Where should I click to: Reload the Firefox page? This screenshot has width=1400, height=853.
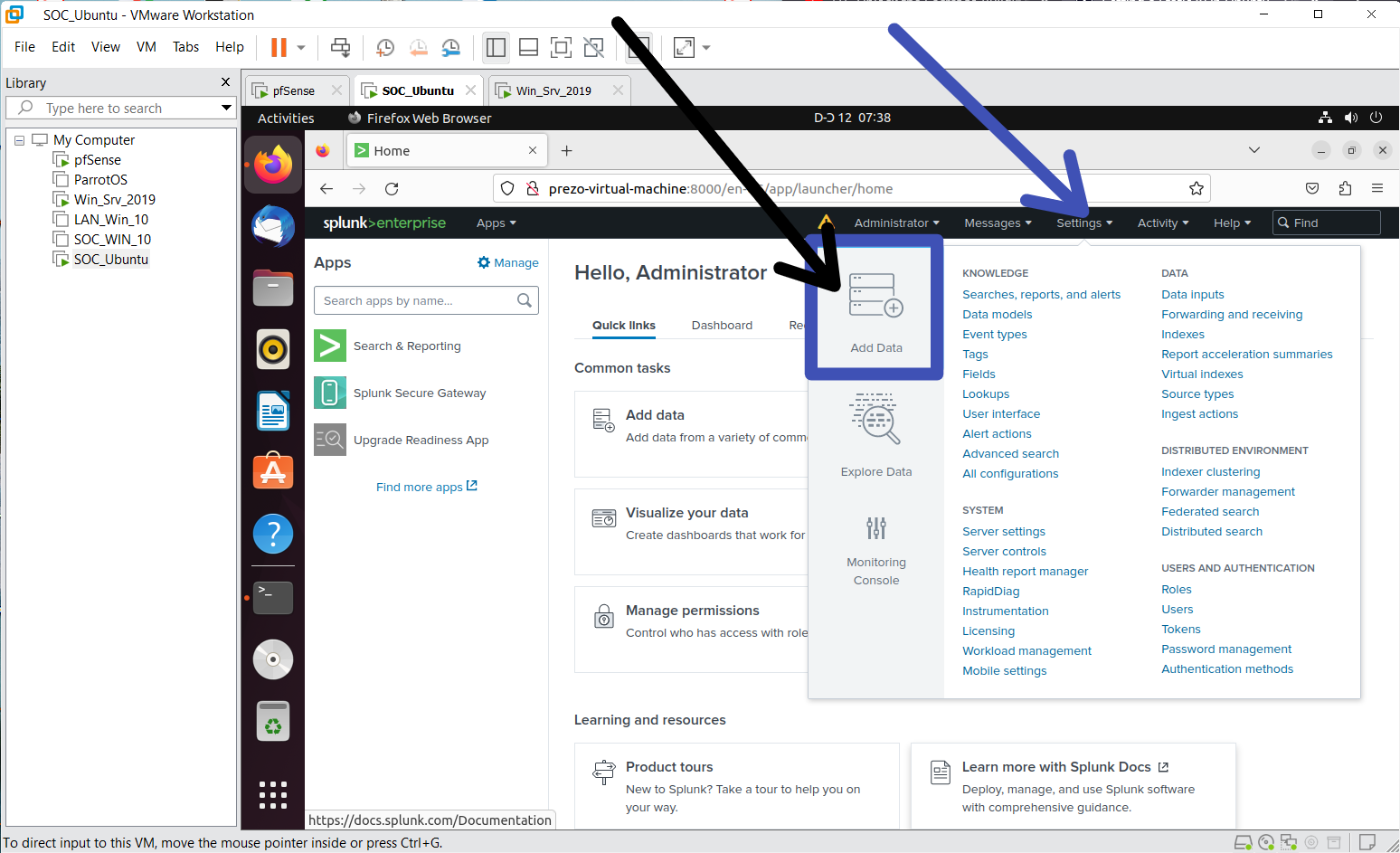coord(392,188)
